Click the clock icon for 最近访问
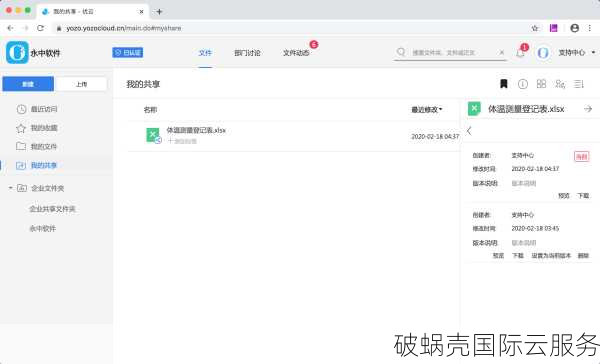The width and height of the screenshot is (600, 364). coord(21,109)
